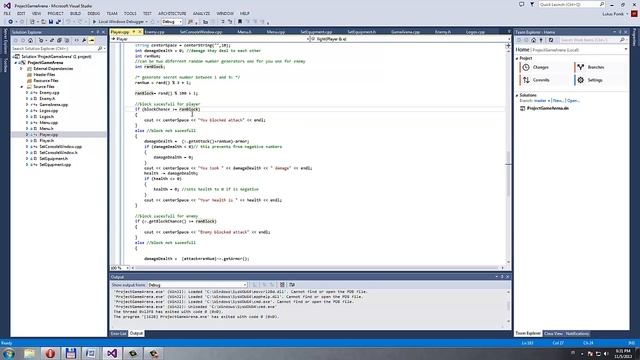The image size is (640, 360).
Task: Select SetEquipment.cpp in Solution Explorer
Action: (x=55, y=165)
